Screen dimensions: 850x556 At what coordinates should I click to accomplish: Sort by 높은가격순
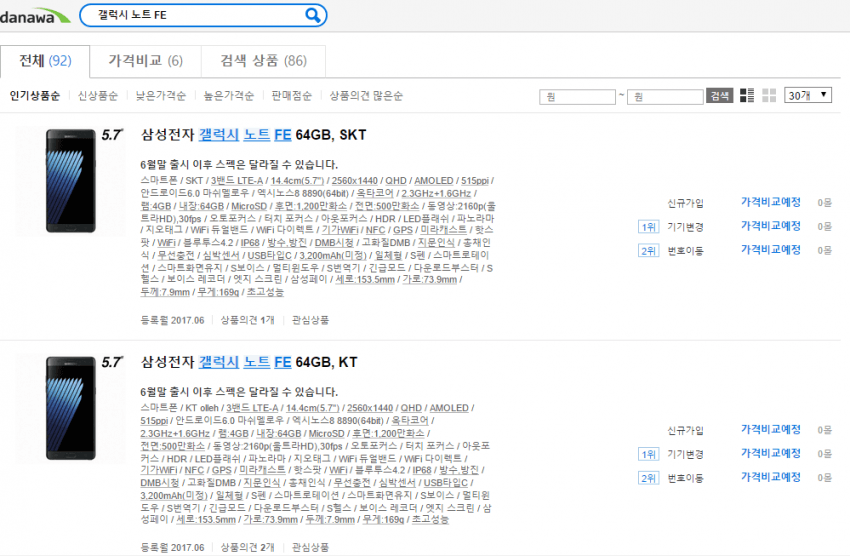(228, 96)
